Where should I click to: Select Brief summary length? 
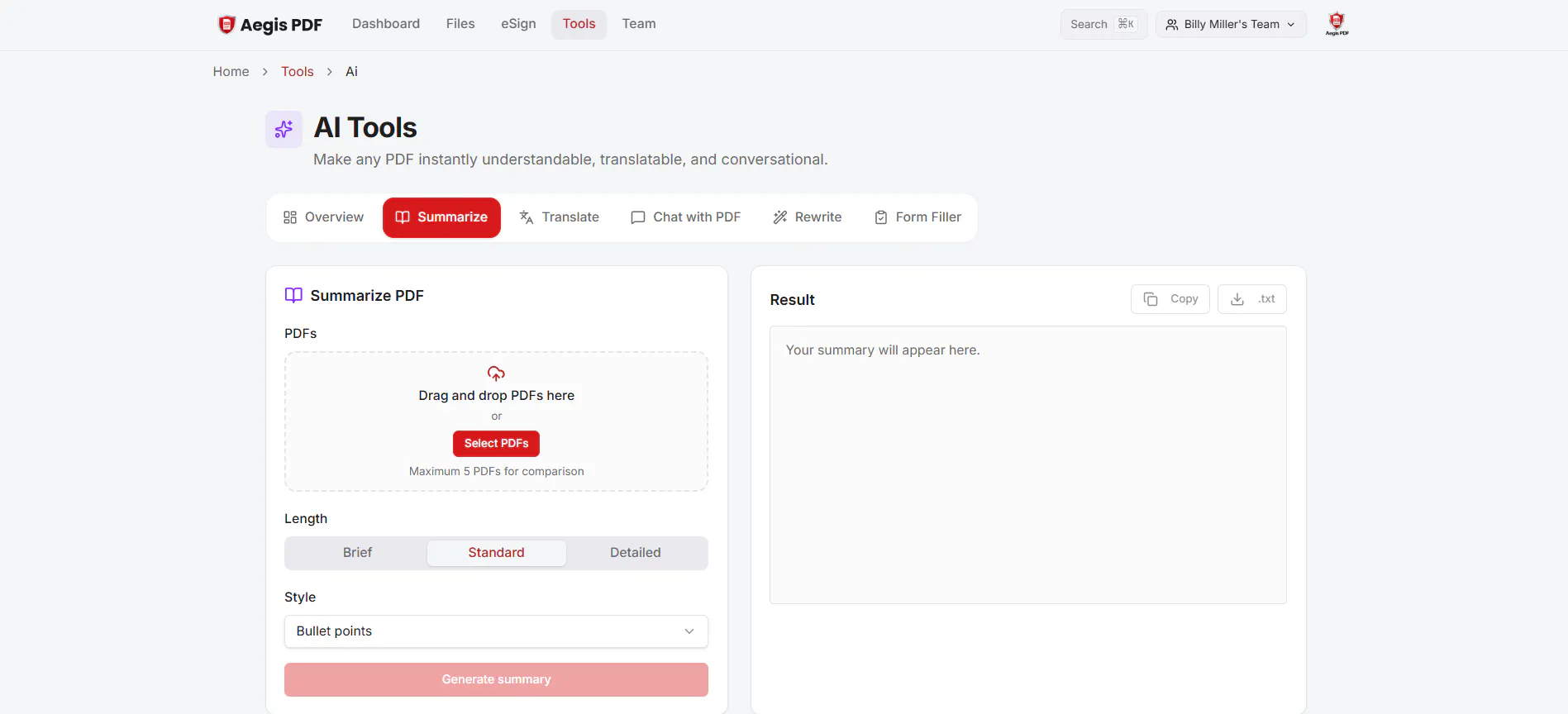click(357, 553)
